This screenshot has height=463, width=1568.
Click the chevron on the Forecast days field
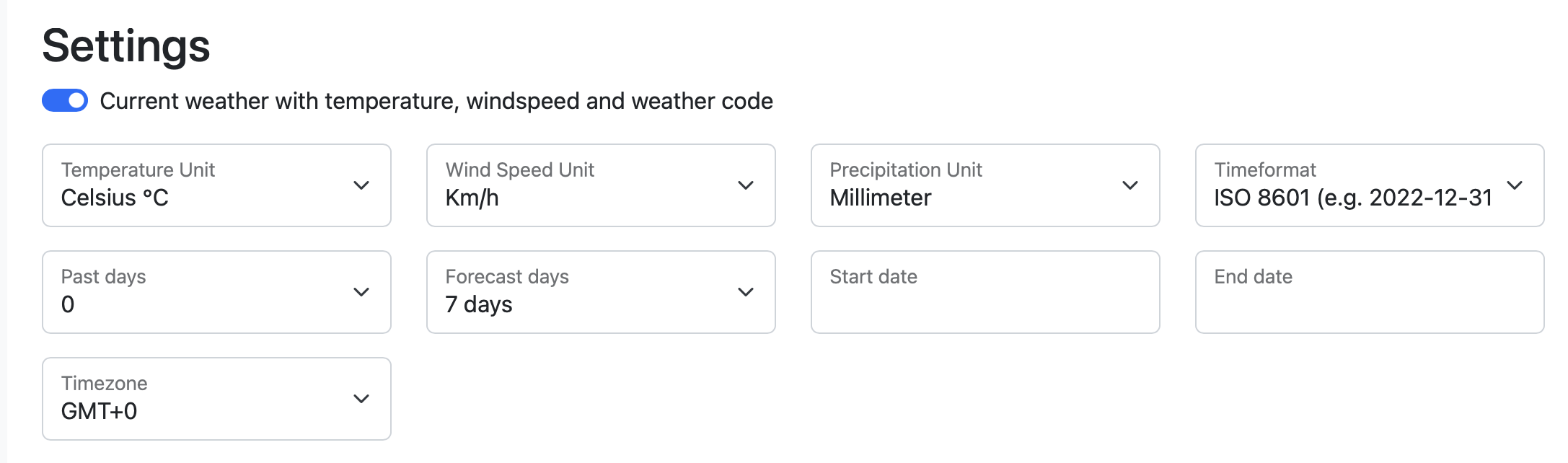[x=746, y=291]
